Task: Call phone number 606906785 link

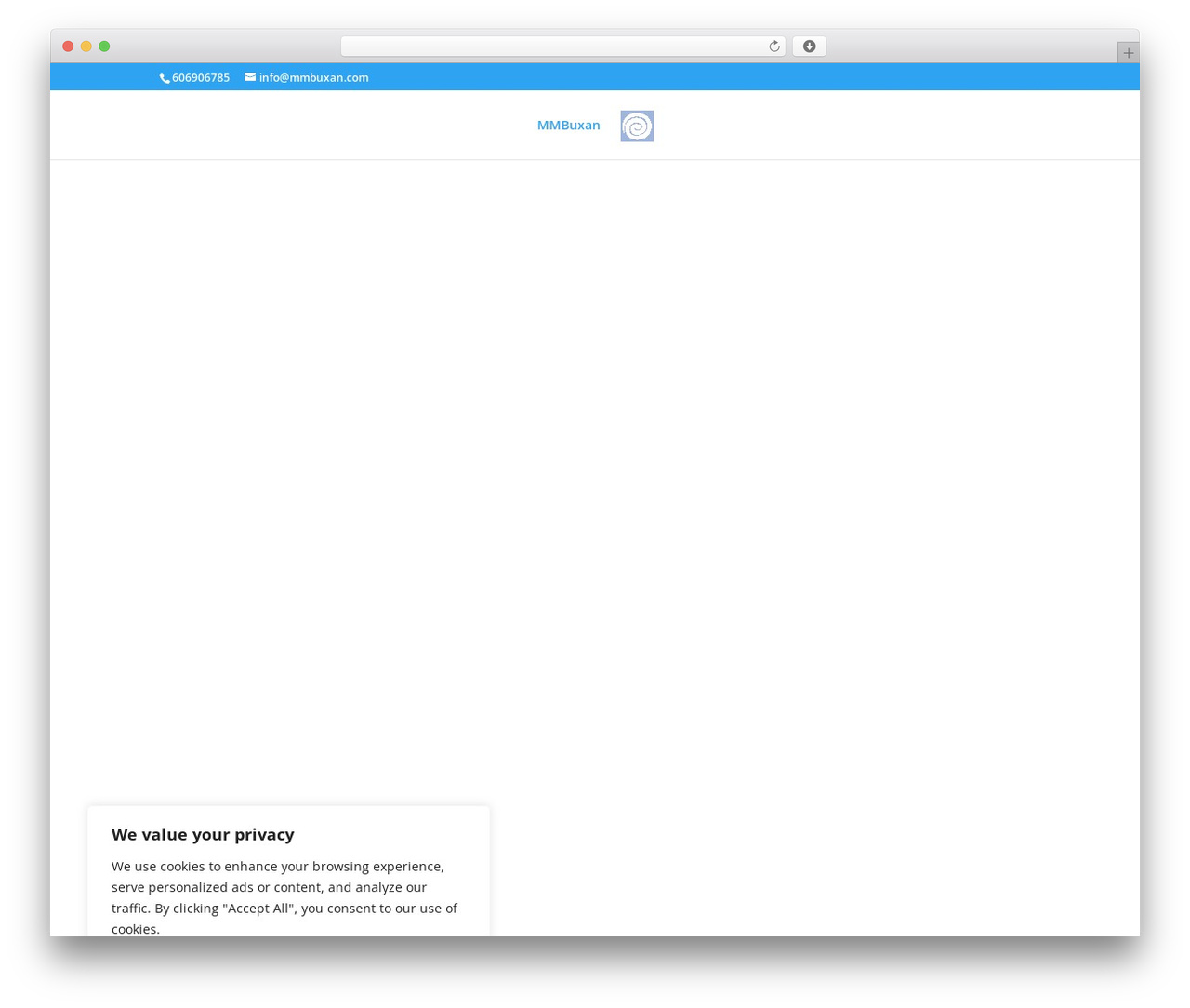Action: tap(201, 78)
